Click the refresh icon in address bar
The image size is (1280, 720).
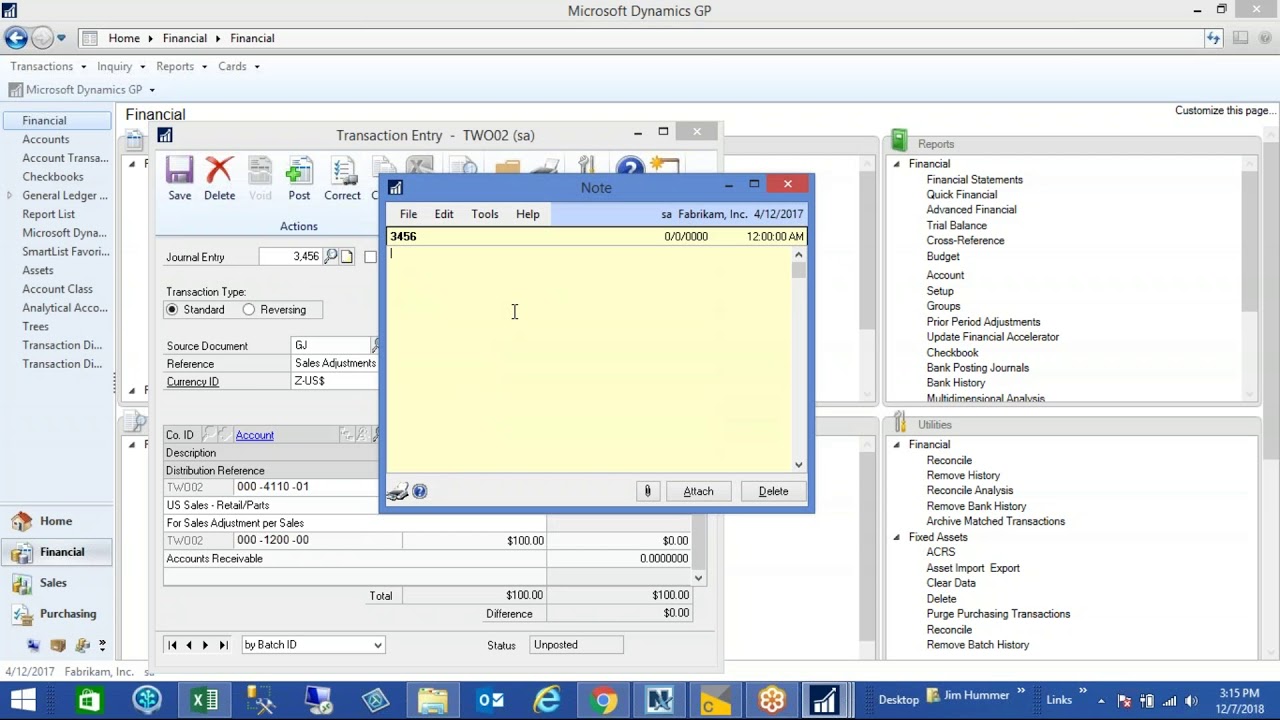[x=1213, y=38]
